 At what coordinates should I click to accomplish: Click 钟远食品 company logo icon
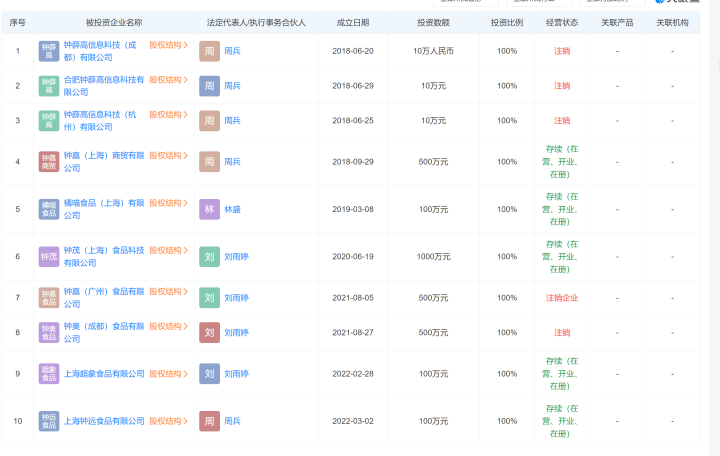coord(49,421)
